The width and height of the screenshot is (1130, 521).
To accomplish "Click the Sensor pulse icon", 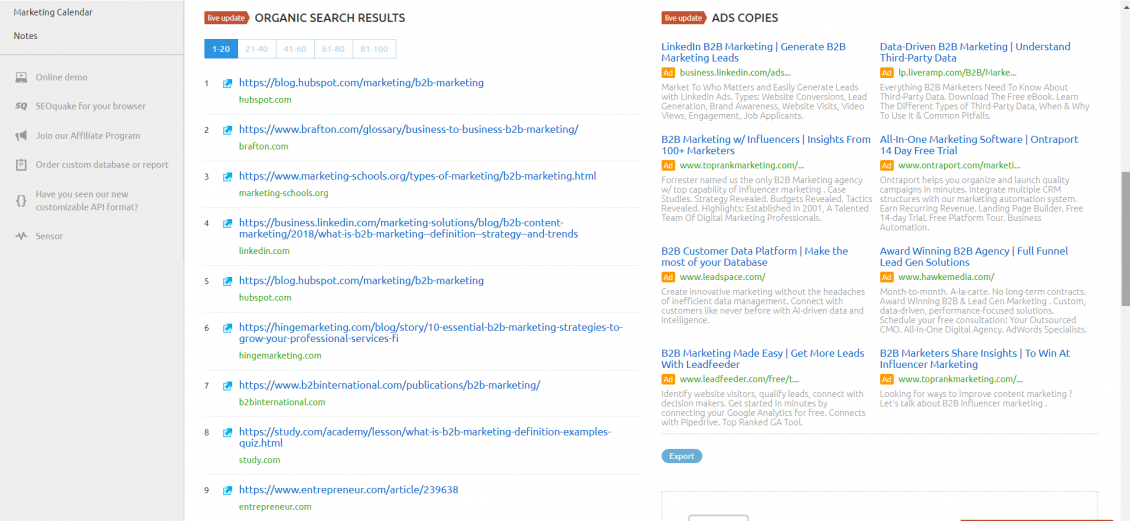I will coord(21,236).
